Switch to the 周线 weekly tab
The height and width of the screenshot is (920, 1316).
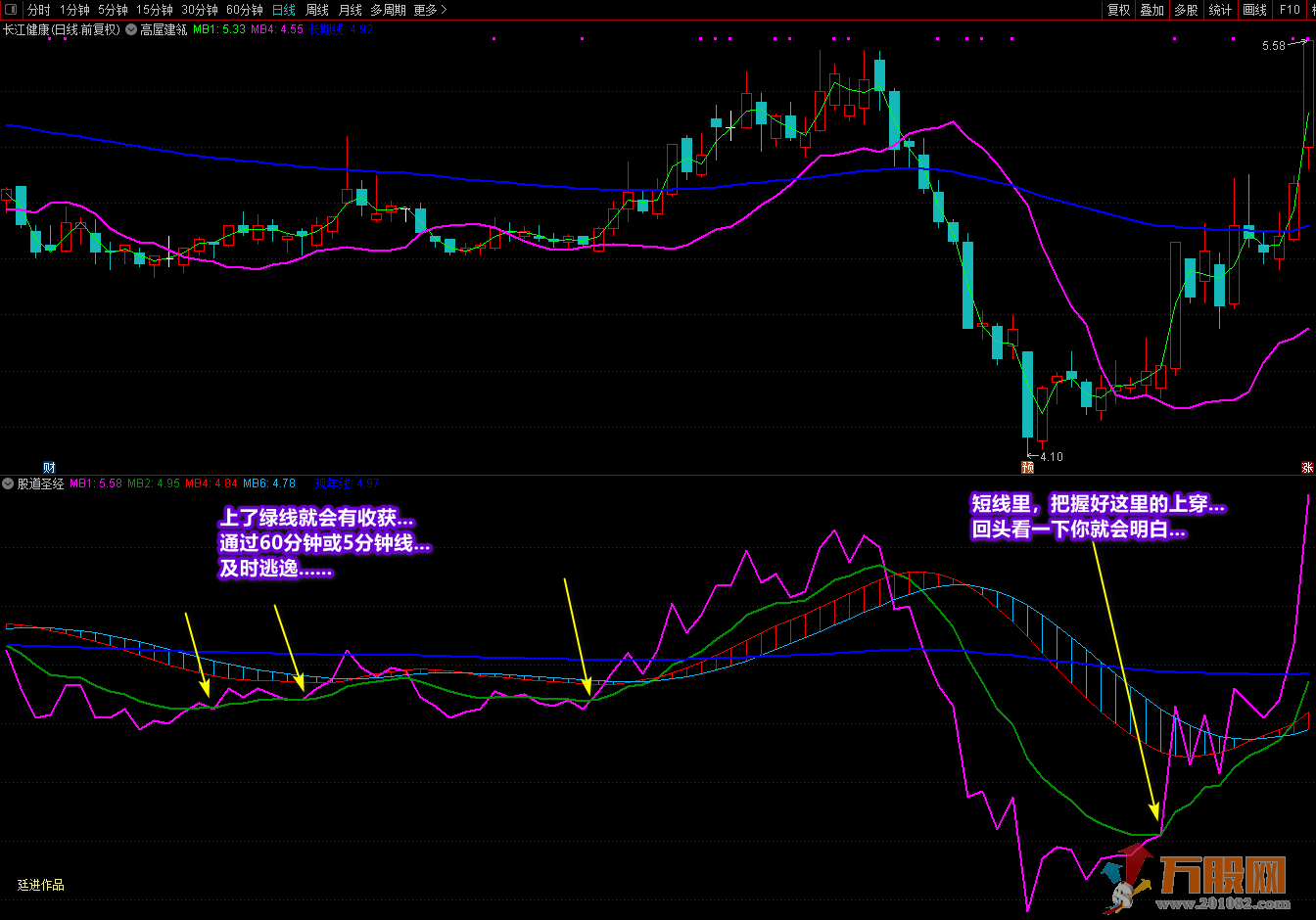317,10
